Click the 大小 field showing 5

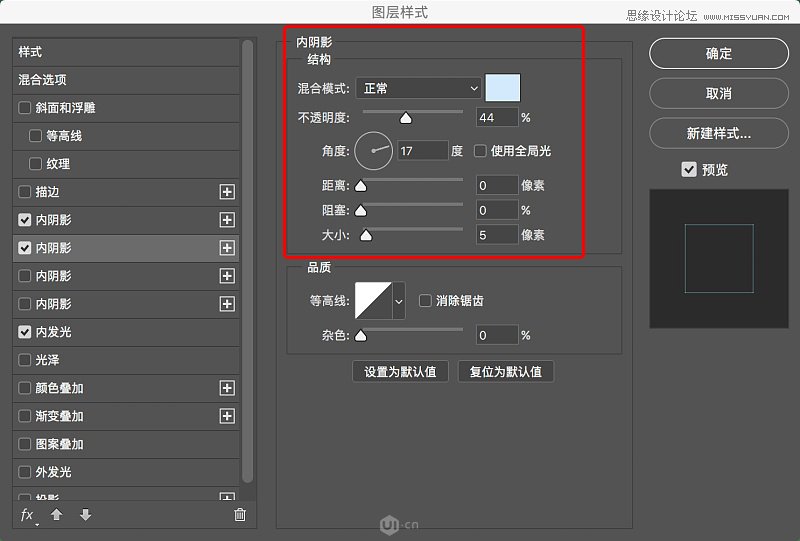(x=497, y=235)
